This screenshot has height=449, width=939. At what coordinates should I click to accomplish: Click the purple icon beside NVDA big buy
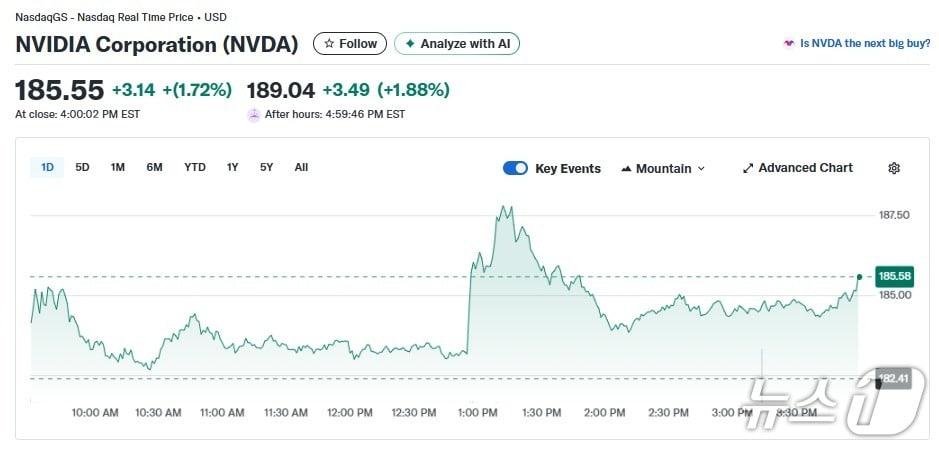point(789,44)
